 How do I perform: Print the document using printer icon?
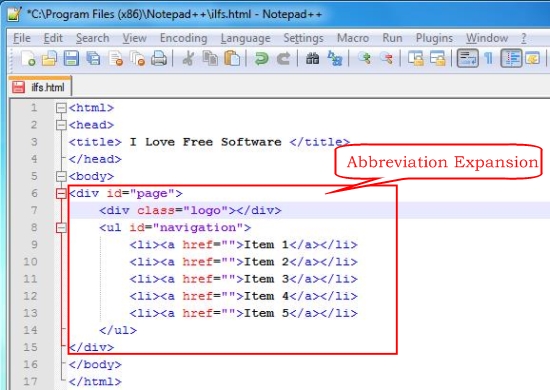click(x=159, y=58)
